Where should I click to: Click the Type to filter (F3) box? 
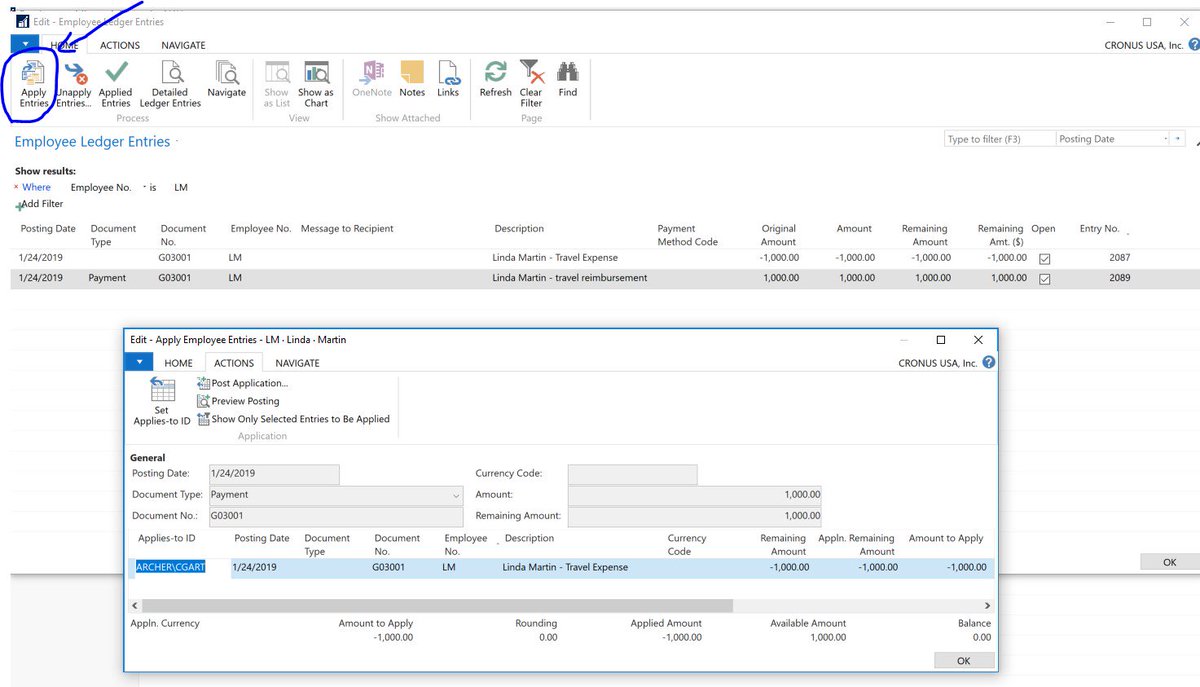999,139
